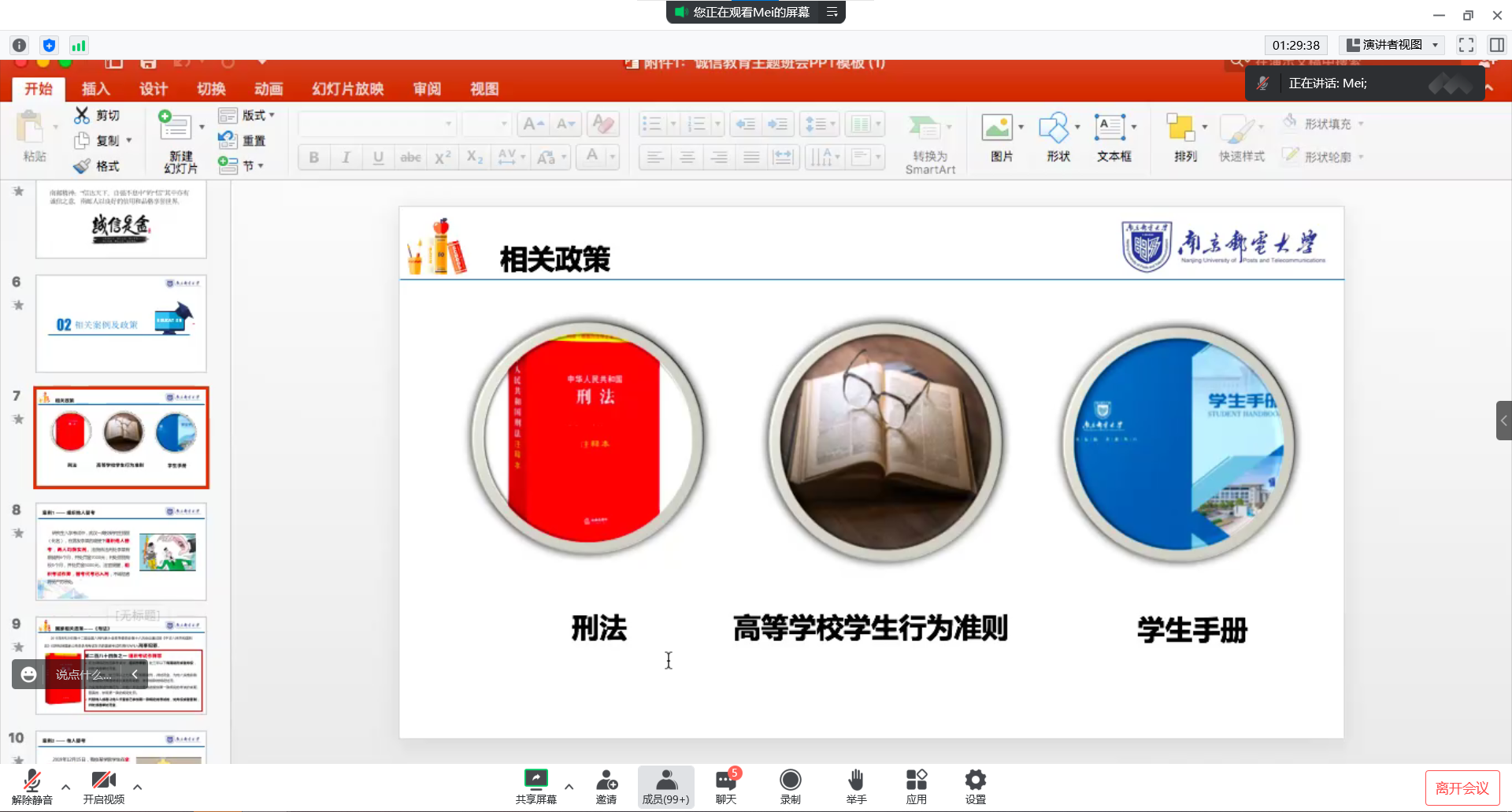Expand share options arrow beside 共享屏幕
This screenshot has width=1512, height=812.
pos(569,786)
